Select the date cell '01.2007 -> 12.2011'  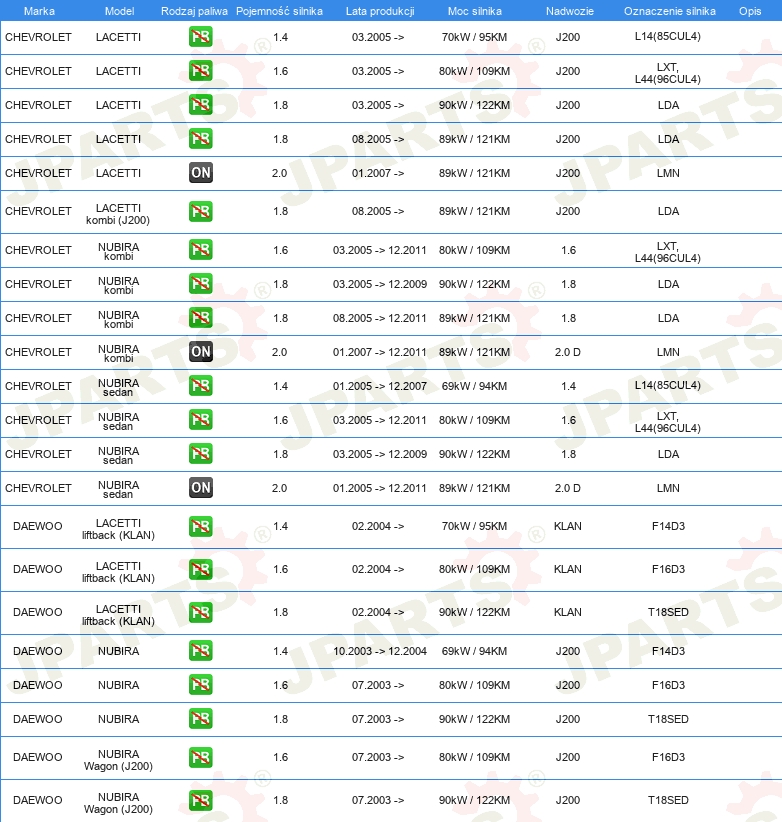pyautogui.click(x=380, y=352)
